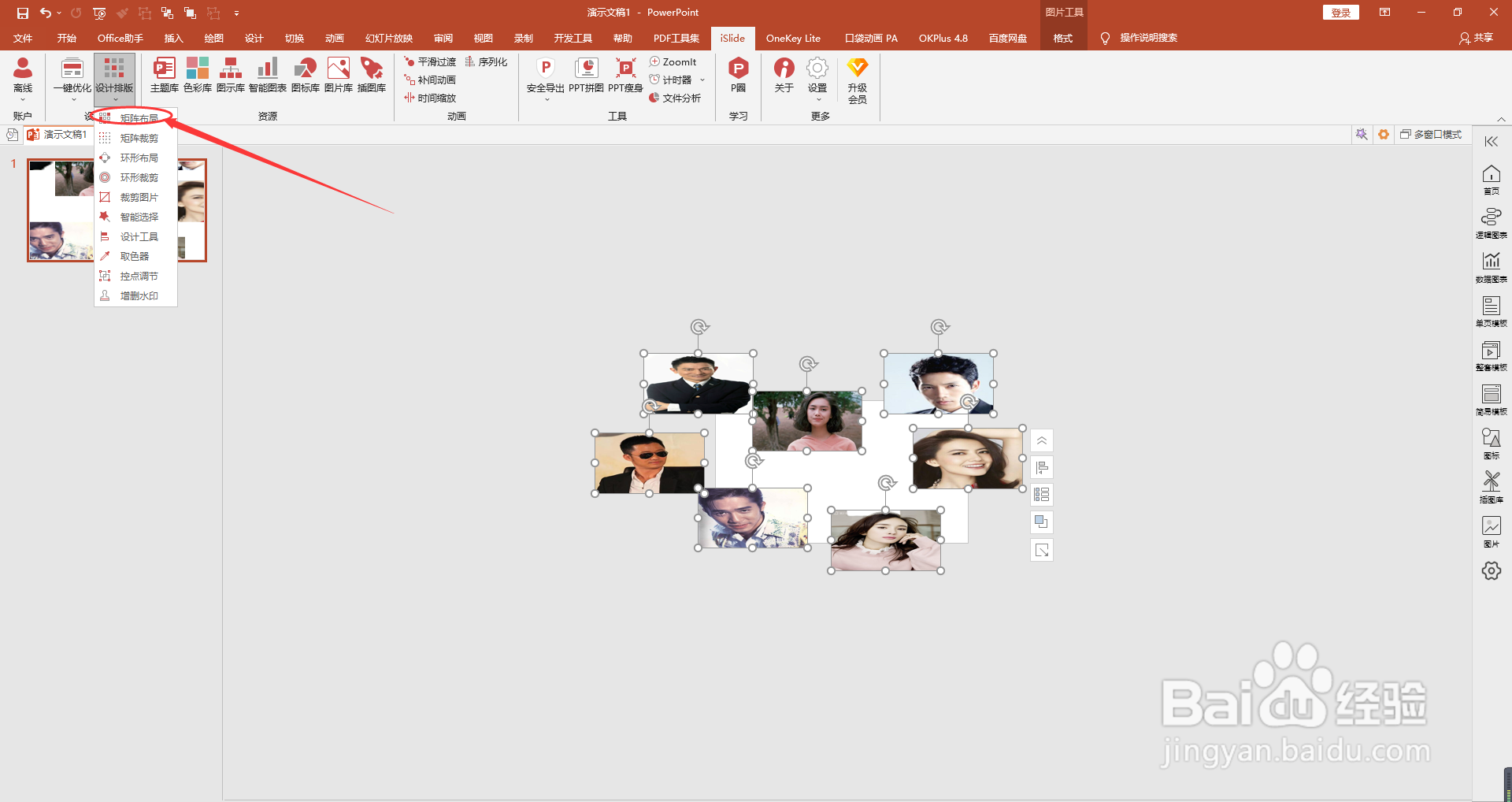Expand the 计时器 dropdown arrow
This screenshot has height=802, width=1512.
(x=702, y=80)
